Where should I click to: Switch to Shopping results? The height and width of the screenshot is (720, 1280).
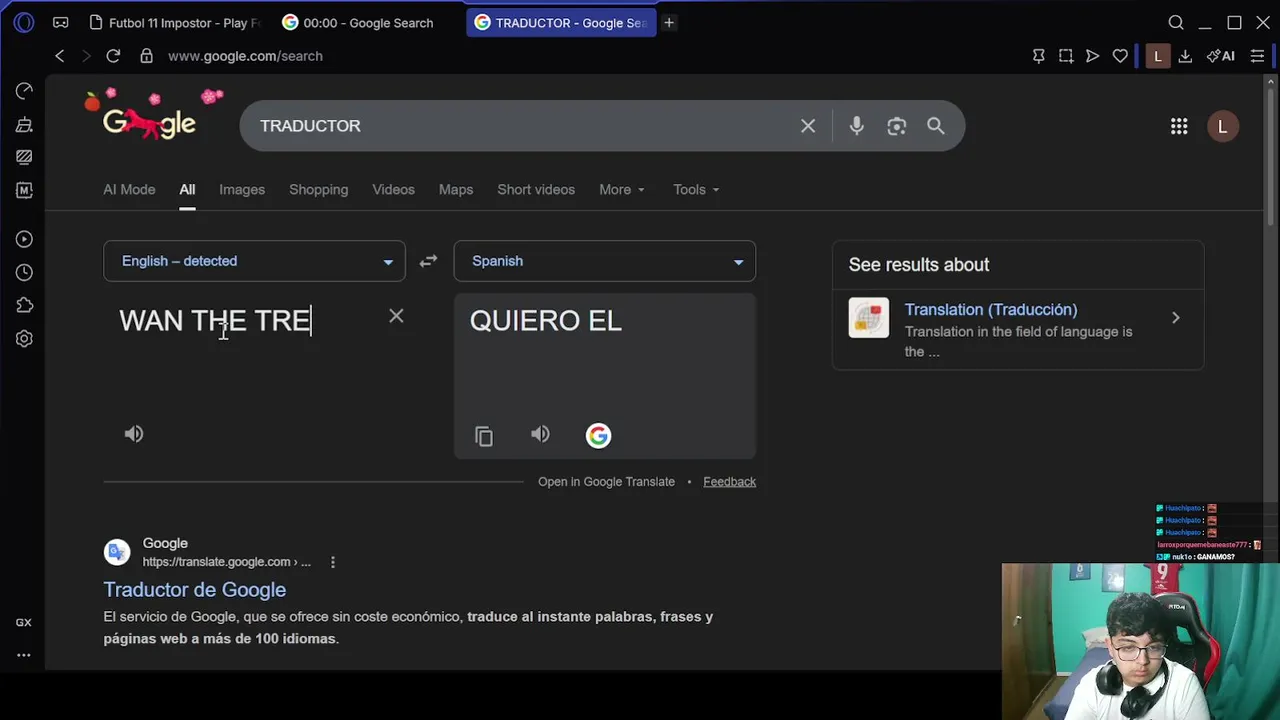pos(319,189)
